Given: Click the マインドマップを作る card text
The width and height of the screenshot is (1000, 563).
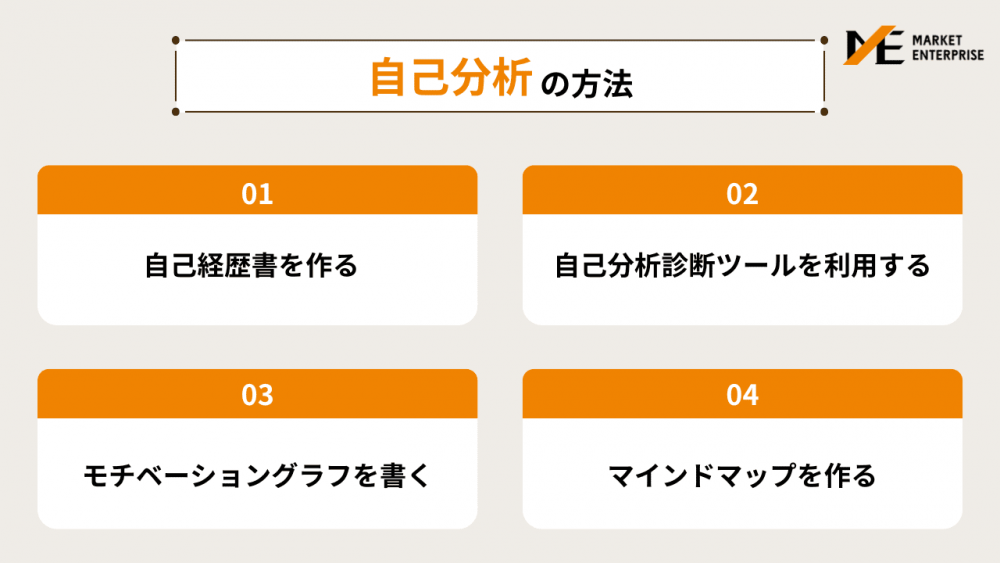Looking at the screenshot, I should click(742, 476).
